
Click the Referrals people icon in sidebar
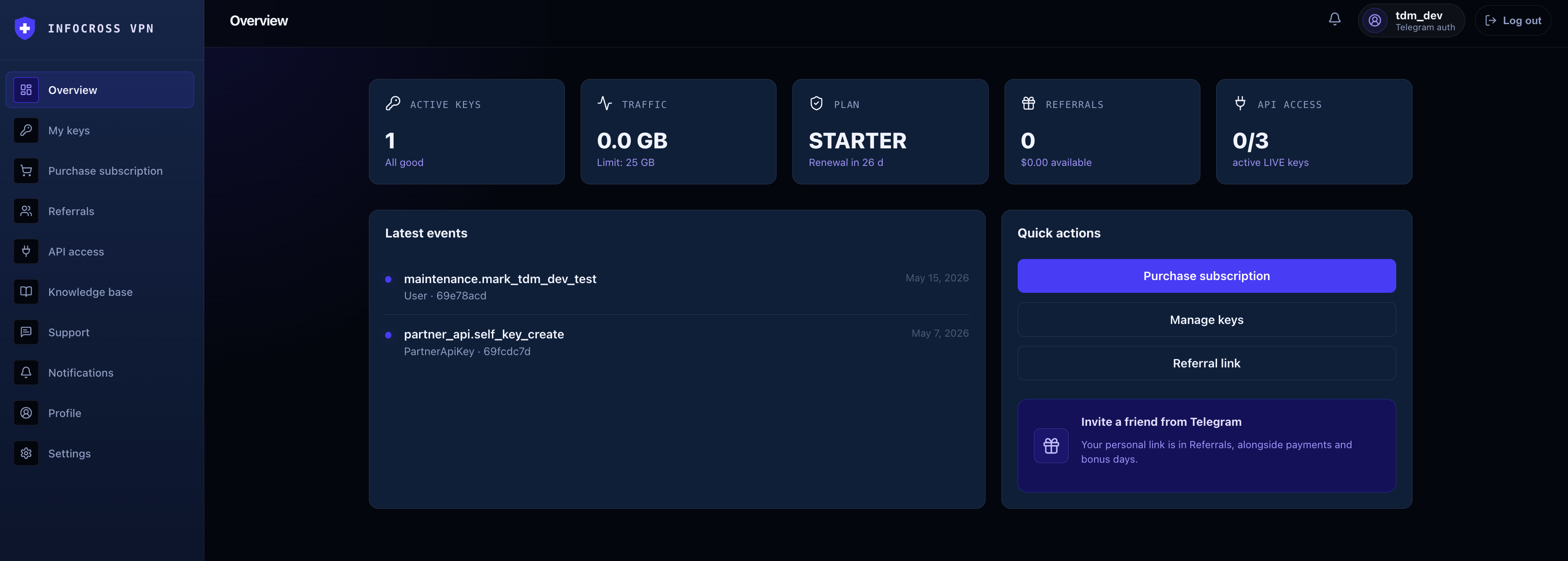[26, 211]
